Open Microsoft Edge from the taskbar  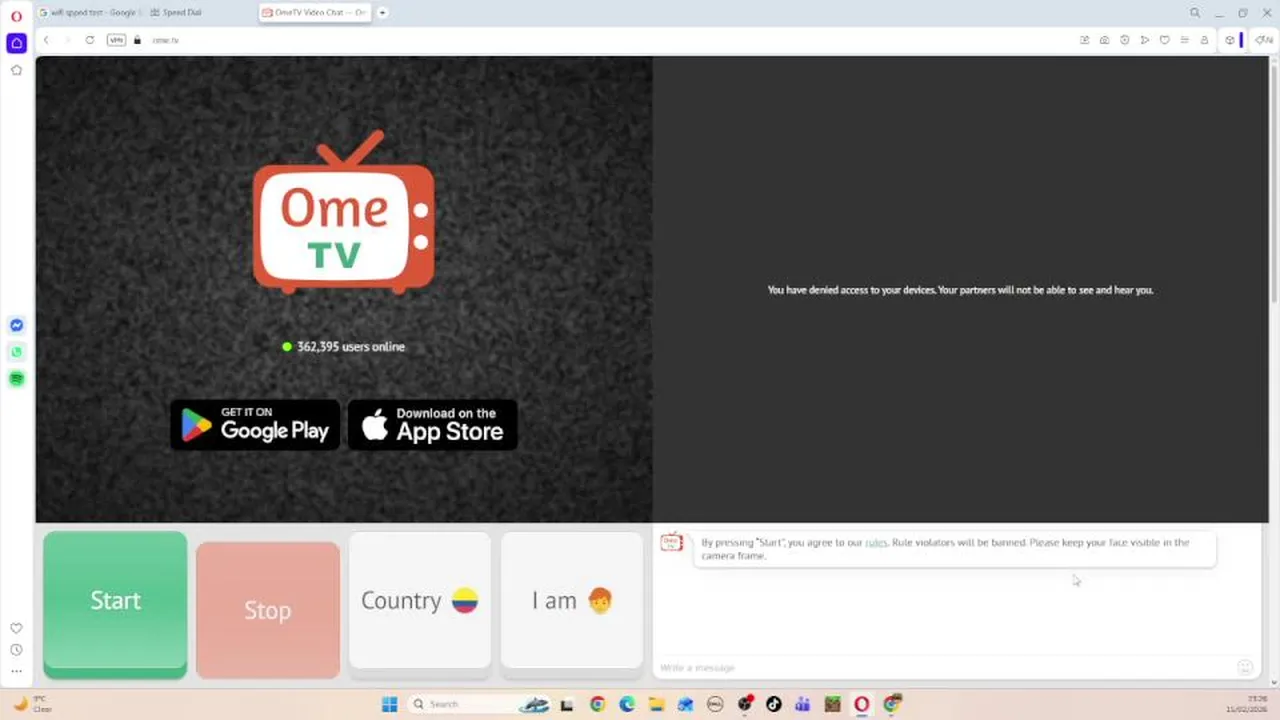[627, 704]
